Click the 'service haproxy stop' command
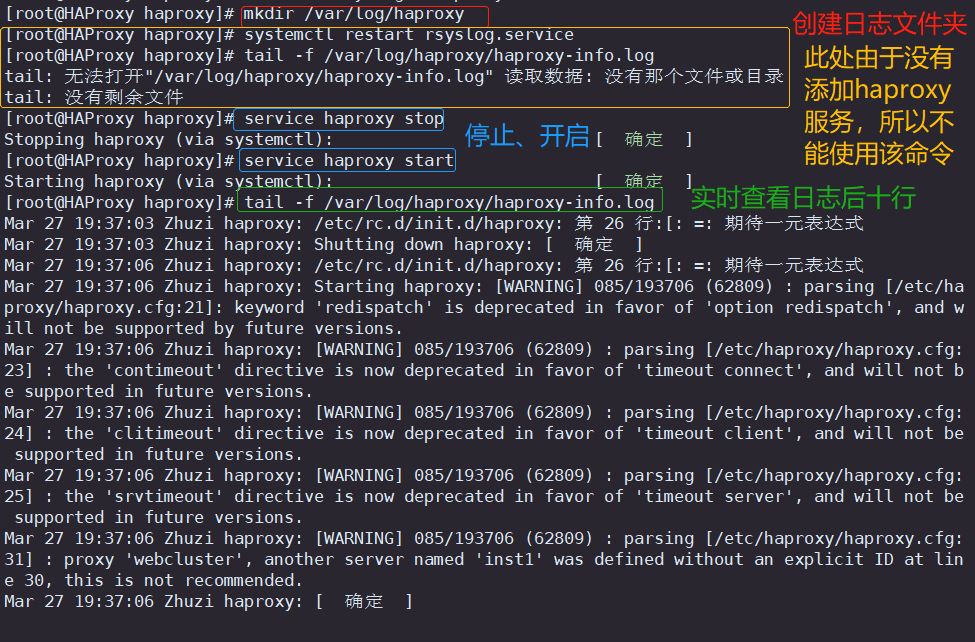Screen dimensions: 975x642 [343, 119]
